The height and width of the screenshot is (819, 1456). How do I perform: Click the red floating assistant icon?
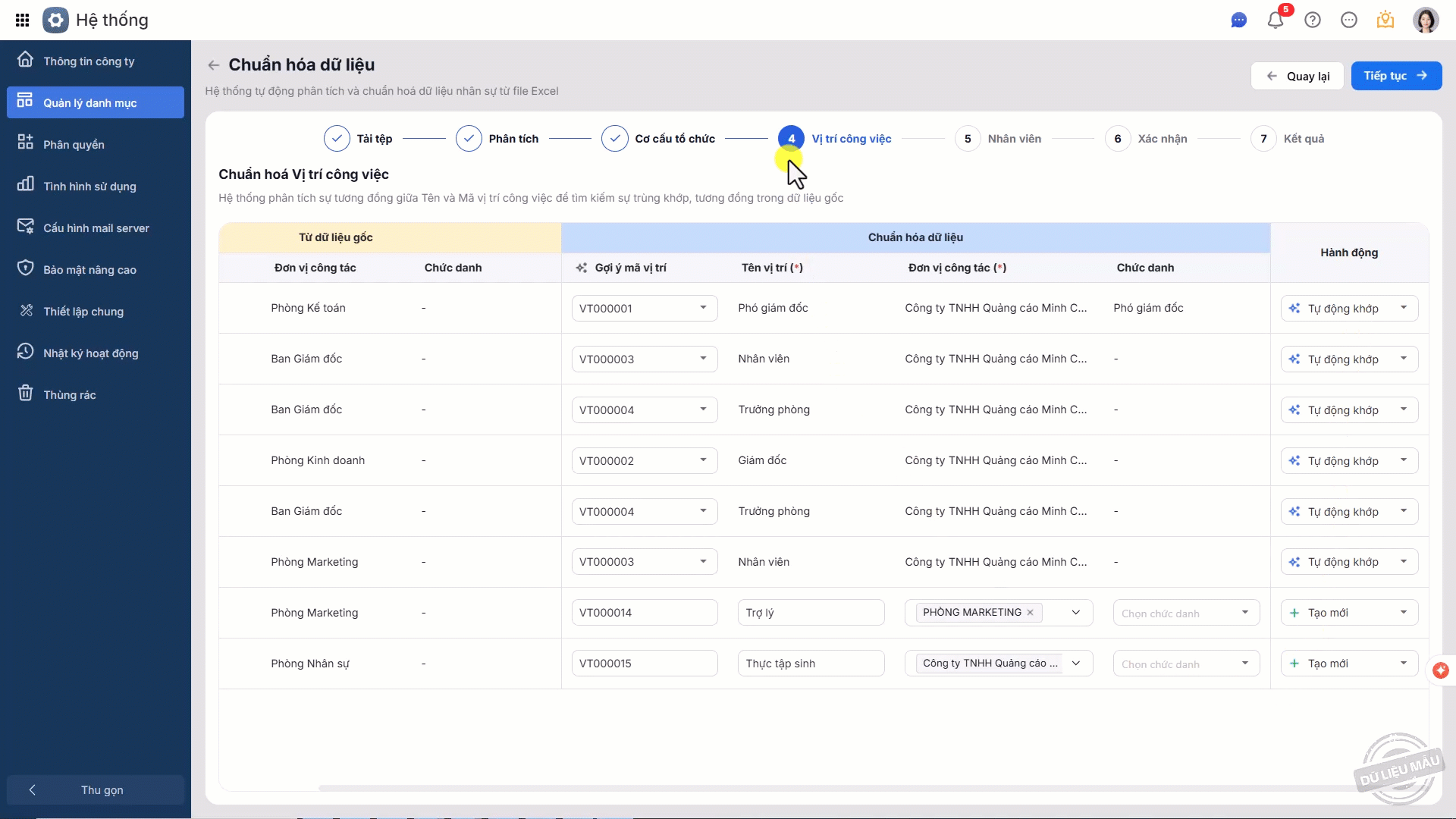pos(1440,670)
